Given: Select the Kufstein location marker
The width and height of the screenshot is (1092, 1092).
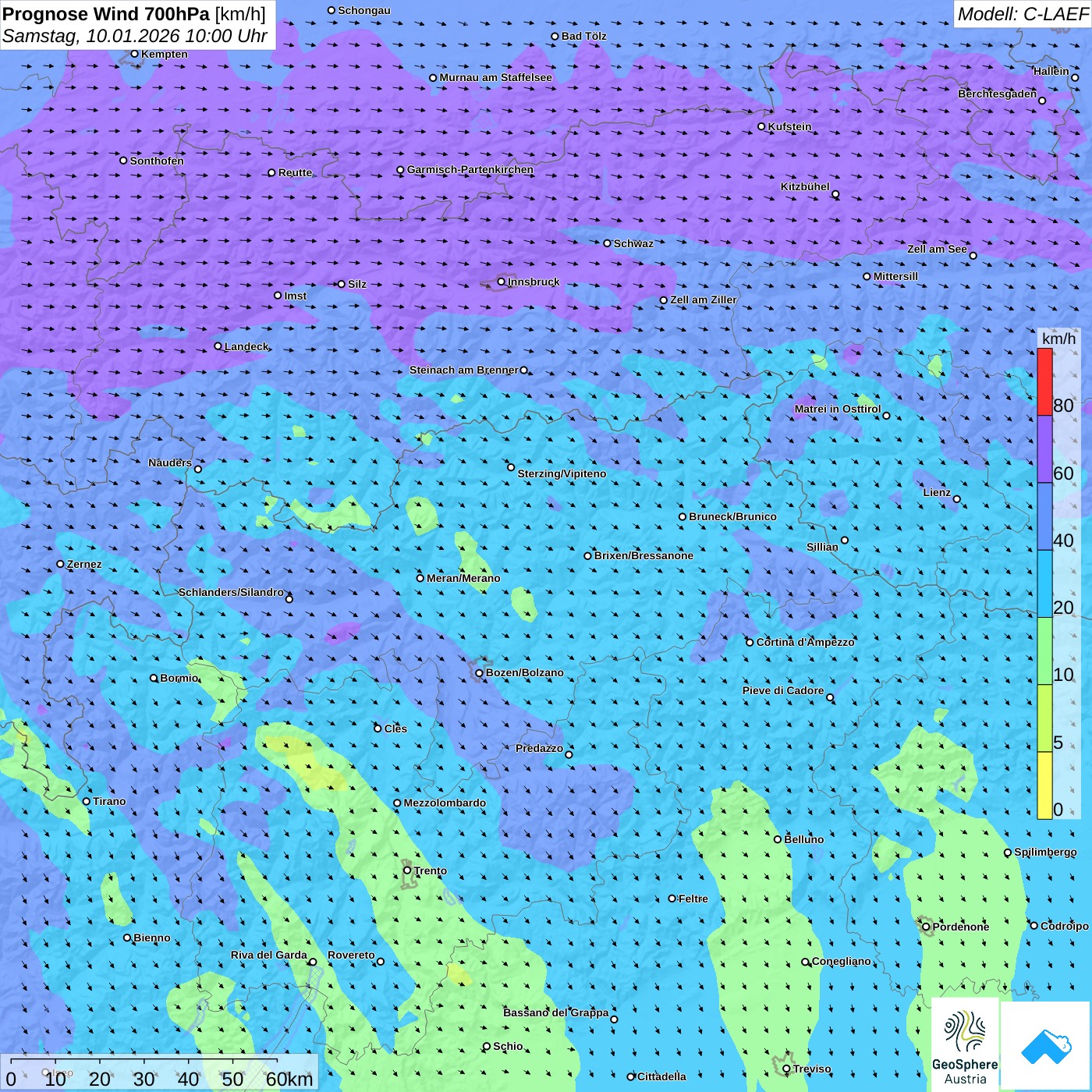Looking at the screenshot, I should coord(762,126).
